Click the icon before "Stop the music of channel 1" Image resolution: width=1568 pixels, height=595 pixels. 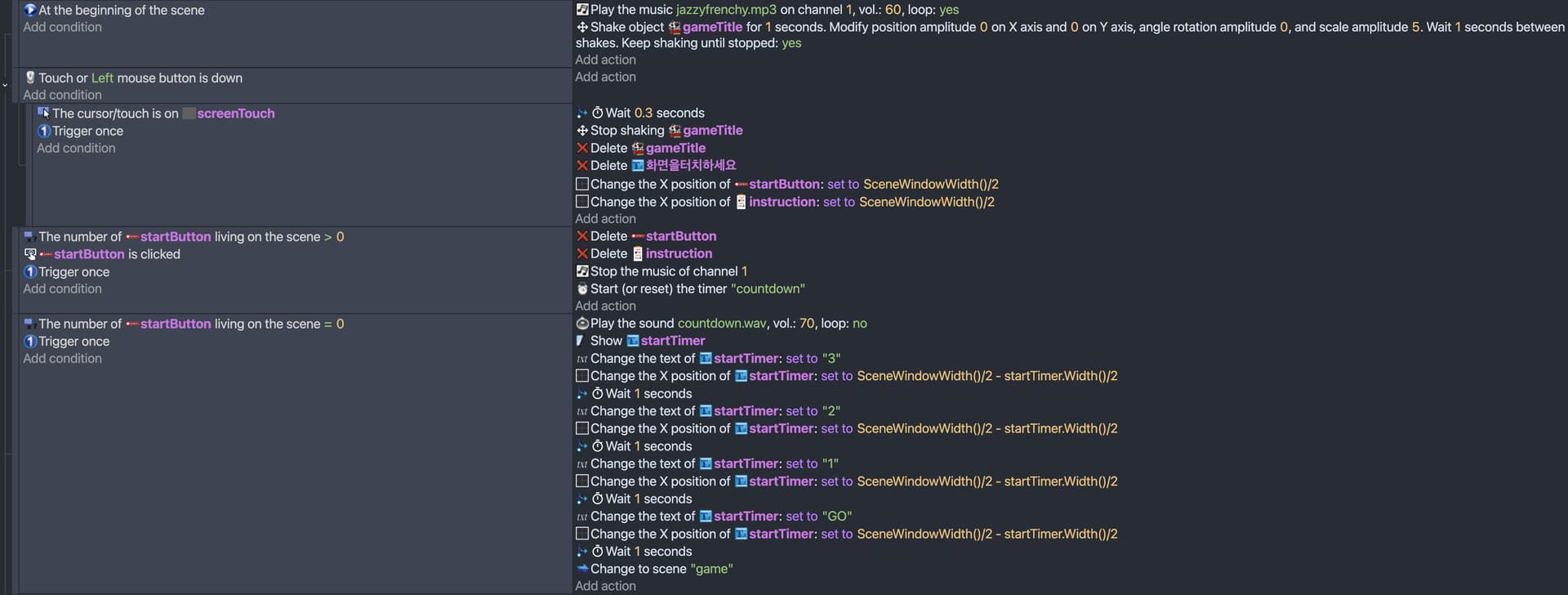582,271
